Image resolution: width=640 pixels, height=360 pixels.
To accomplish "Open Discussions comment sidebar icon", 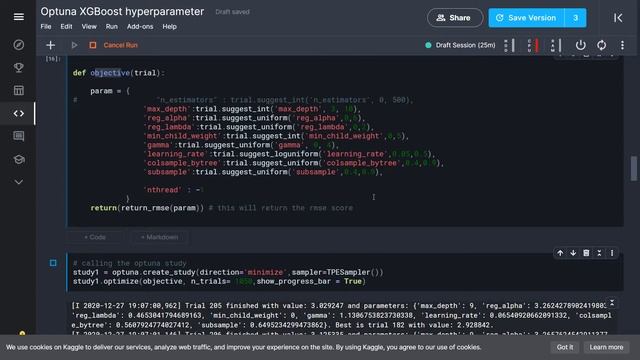I will 18,136.
